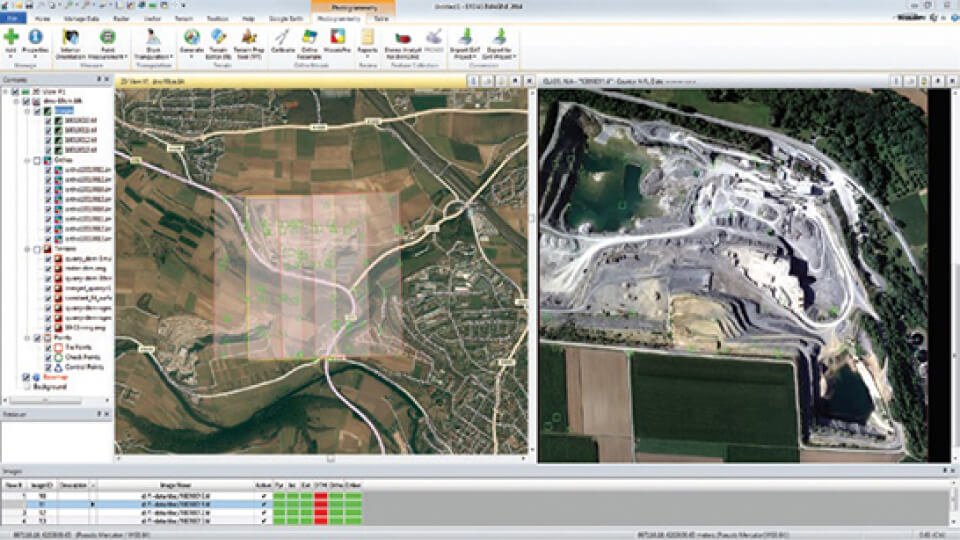The image size is (960, 540).
Task: Click the Terrain Prep Tool icon
Action: 247,38
